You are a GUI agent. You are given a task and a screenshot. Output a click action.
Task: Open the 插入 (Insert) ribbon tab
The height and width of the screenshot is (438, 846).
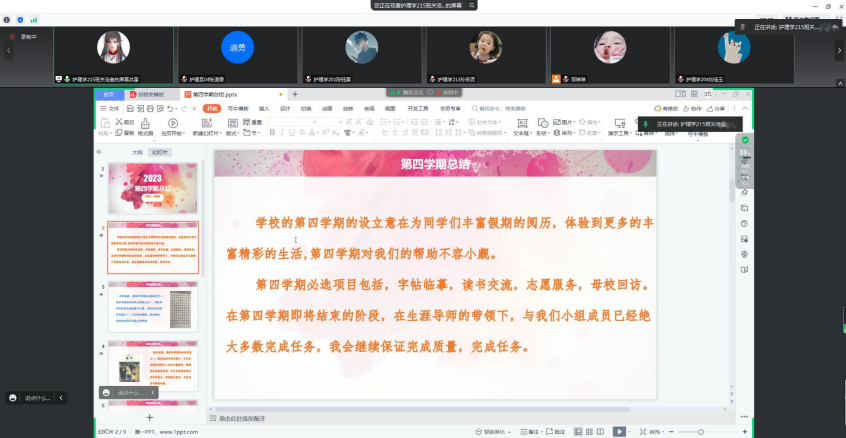264,108
